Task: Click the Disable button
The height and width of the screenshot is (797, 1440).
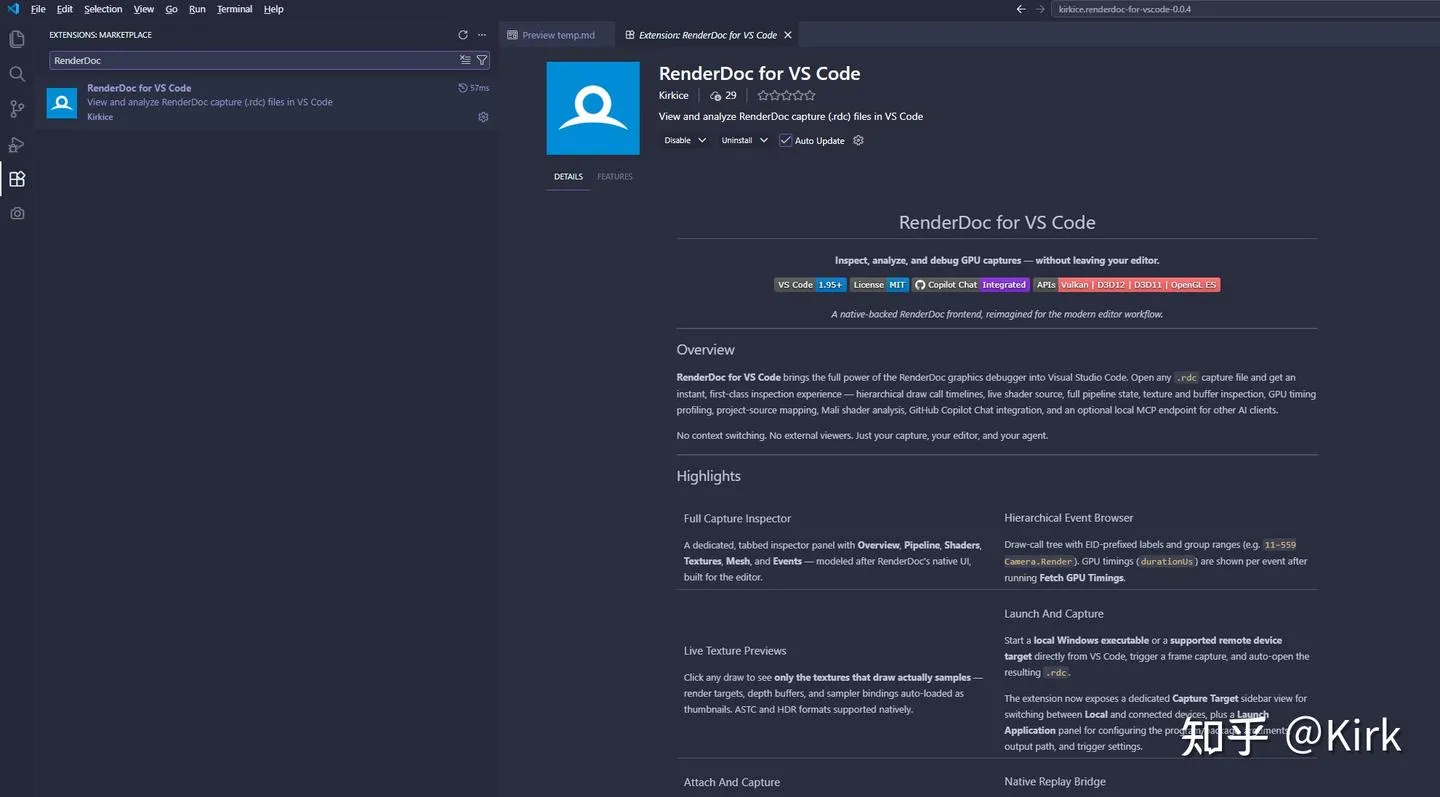Action: point(677,141)
